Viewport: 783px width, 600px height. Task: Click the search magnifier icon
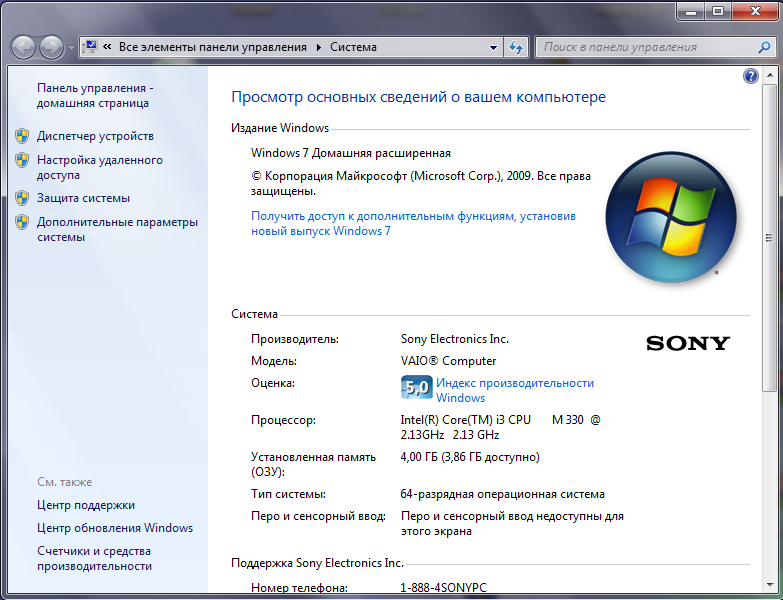tap(764, 47)
